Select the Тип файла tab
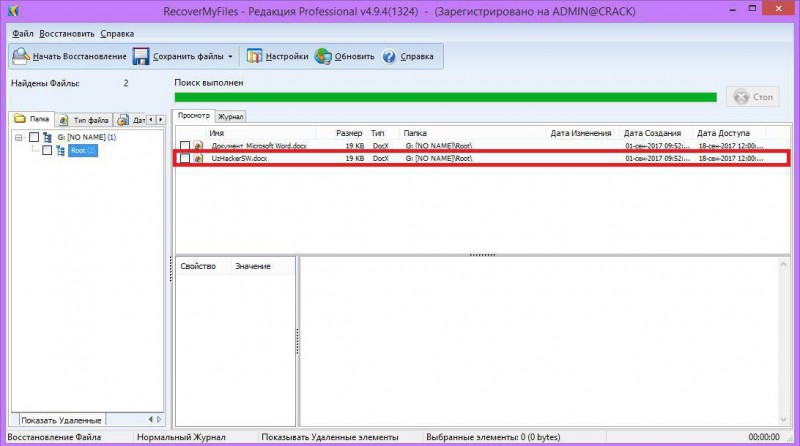The height and width of the screenshot is (446, 800). point(84,120)
